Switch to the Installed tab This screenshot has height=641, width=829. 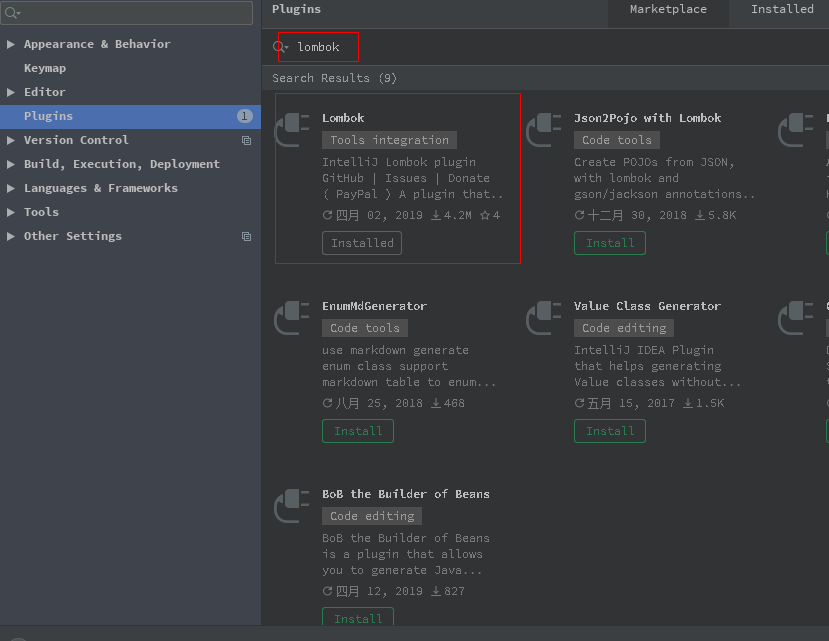782,10
